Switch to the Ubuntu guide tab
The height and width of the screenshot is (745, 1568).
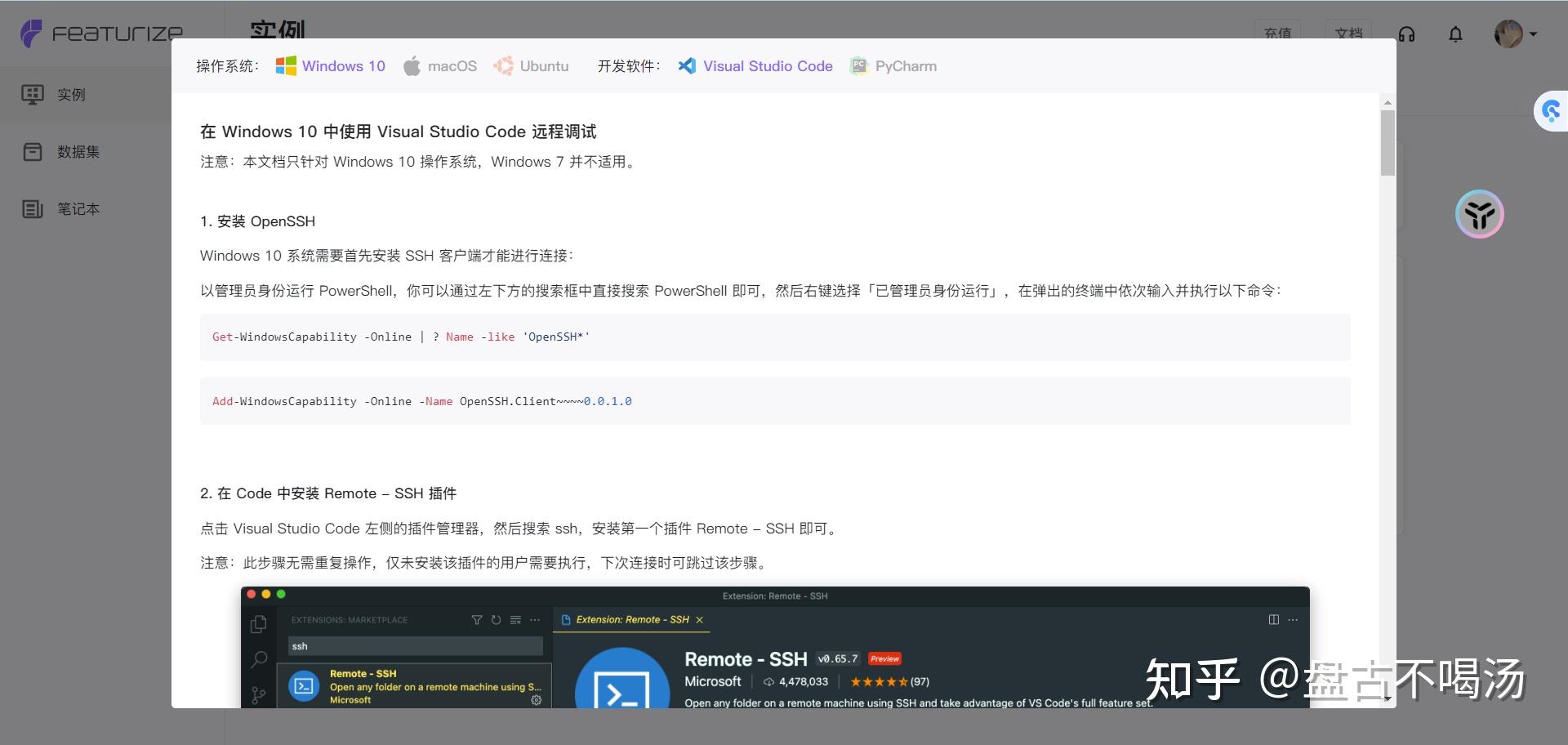pyautogui.click(x=544, y=65)
